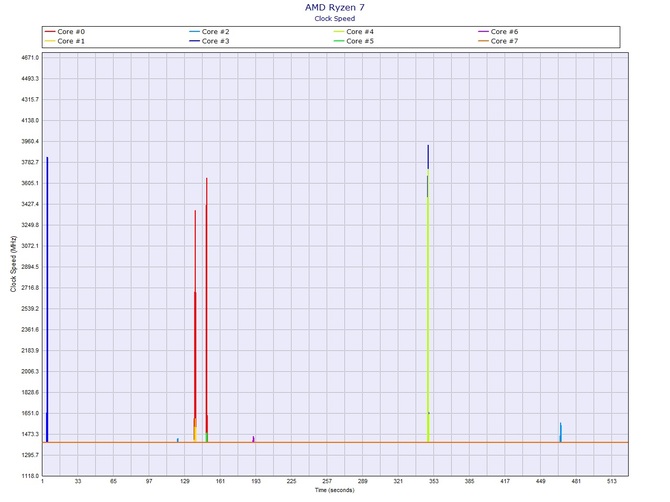Click the 513 x-axis tick label
This screenshot has width=670, height=502.
point(611,481)
